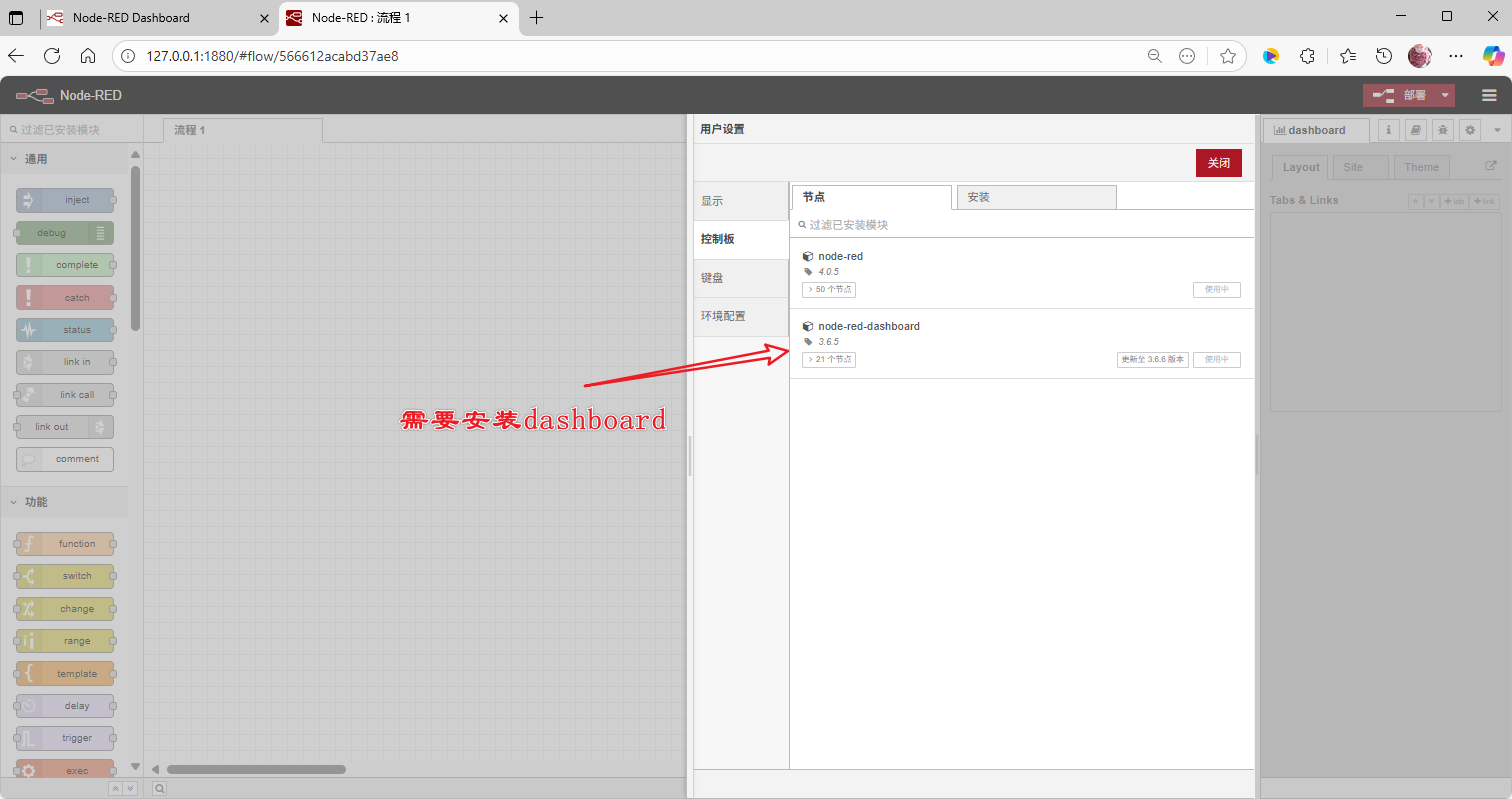Open the info sidebar tab icon
The width and height of the screenshot is (1512, 799).
(1389, 130)
